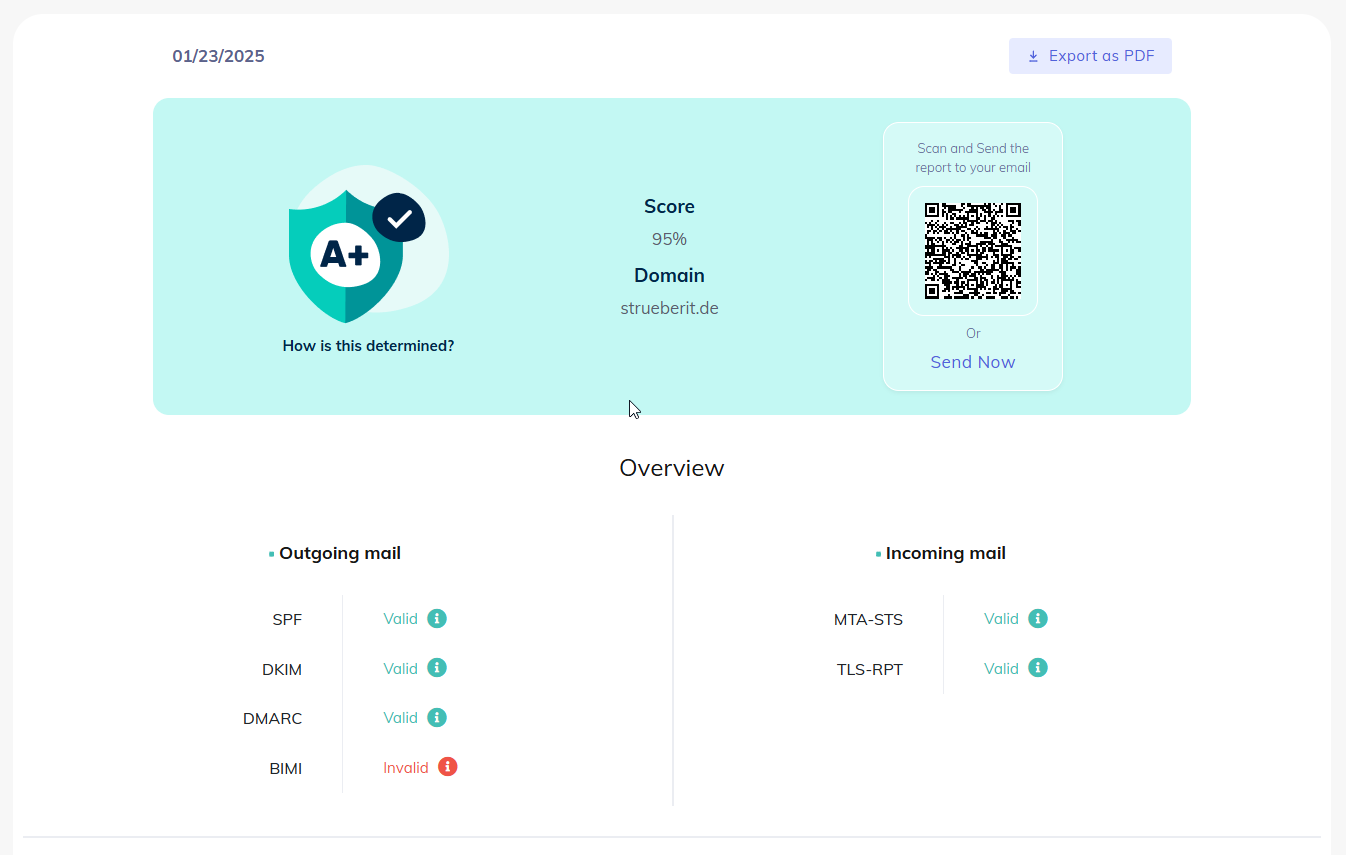
Task: Select the Outgoing mail heading
Action: click(x=339, y=553)
